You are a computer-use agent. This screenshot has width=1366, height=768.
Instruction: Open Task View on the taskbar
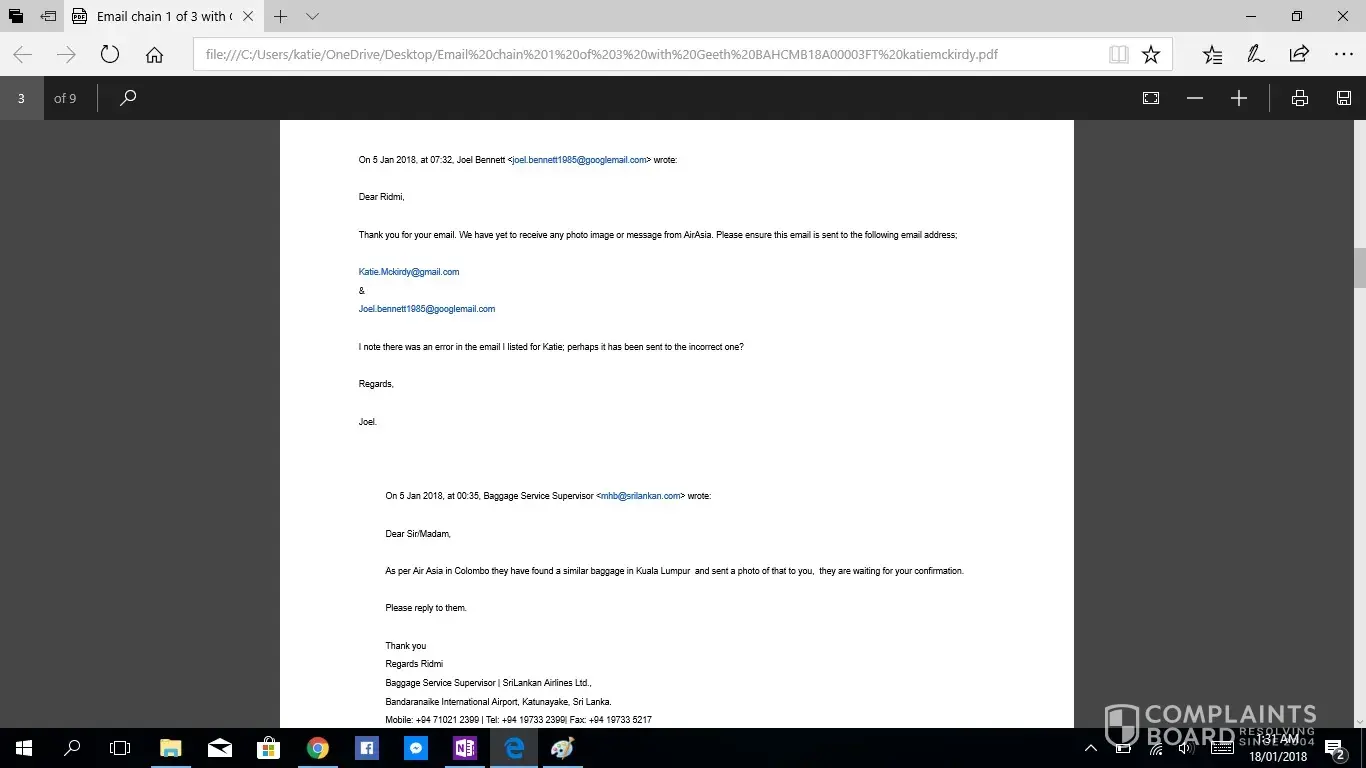pos(120,748)
